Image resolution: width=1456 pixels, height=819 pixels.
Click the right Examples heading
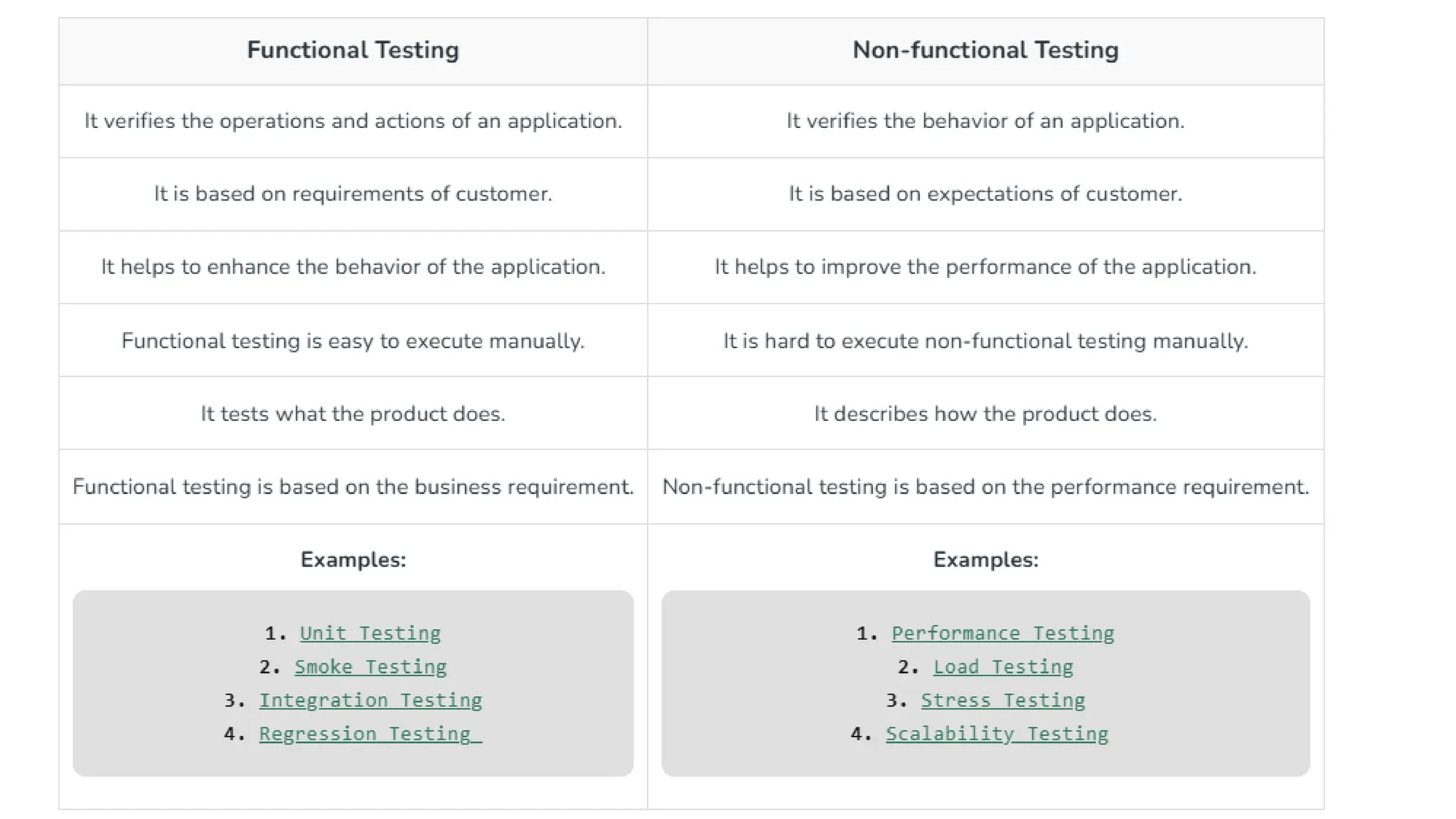pyautogui.click(x=985, y=560)
